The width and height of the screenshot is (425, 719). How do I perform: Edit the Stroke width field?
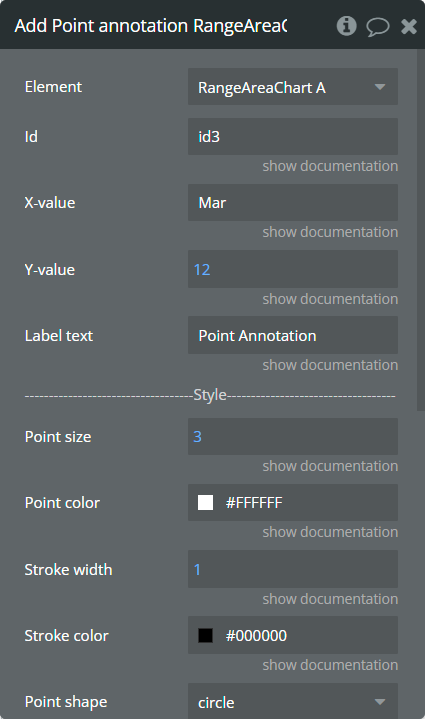[293, 569]
